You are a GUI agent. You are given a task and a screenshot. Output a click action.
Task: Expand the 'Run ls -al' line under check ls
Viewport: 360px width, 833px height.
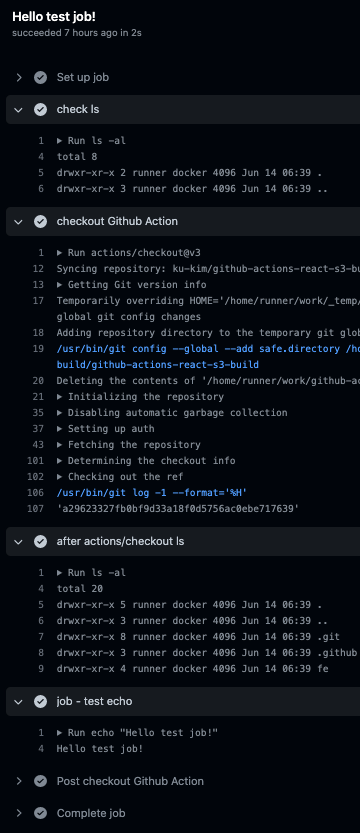91,141
